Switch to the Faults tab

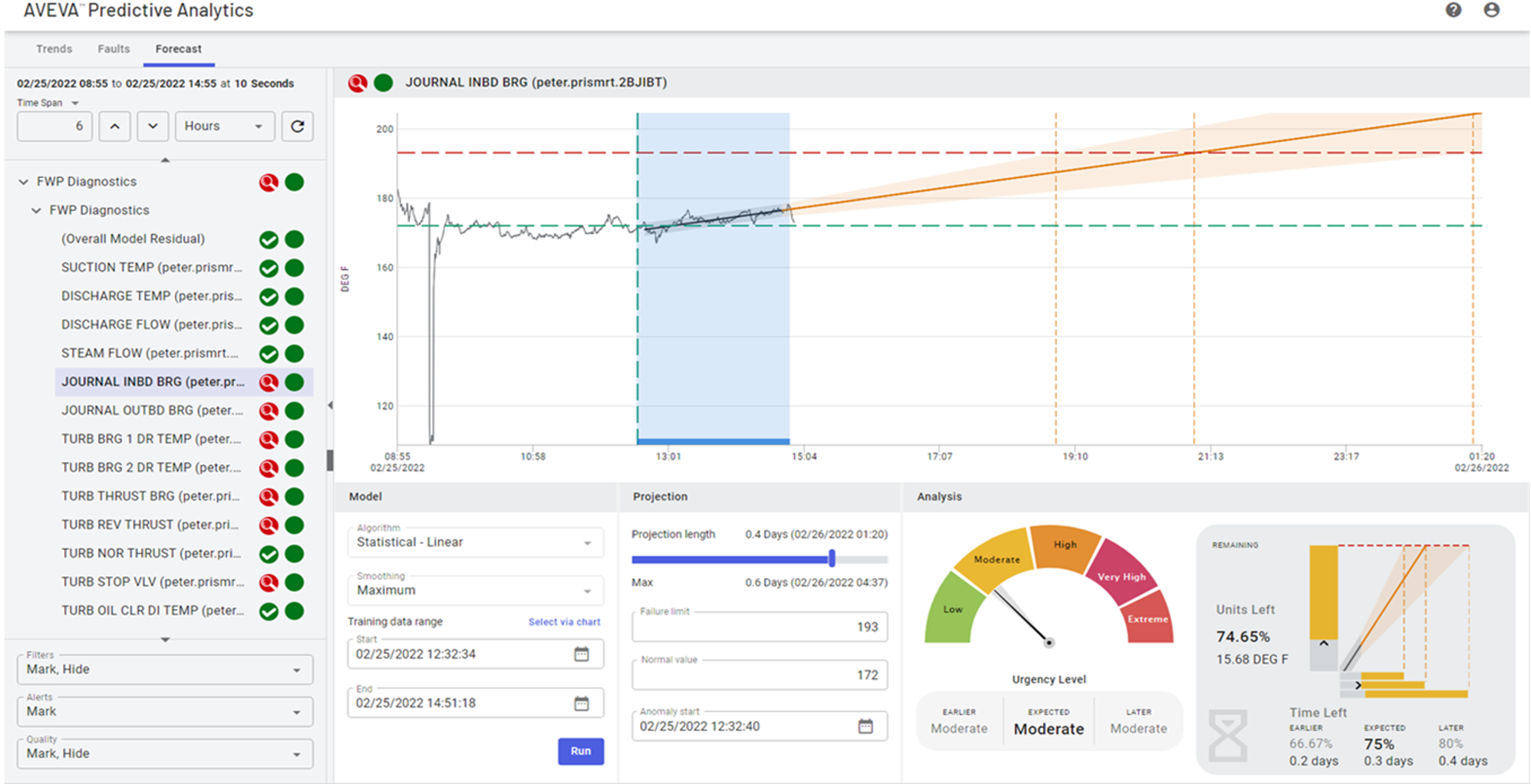click(112, 48)
